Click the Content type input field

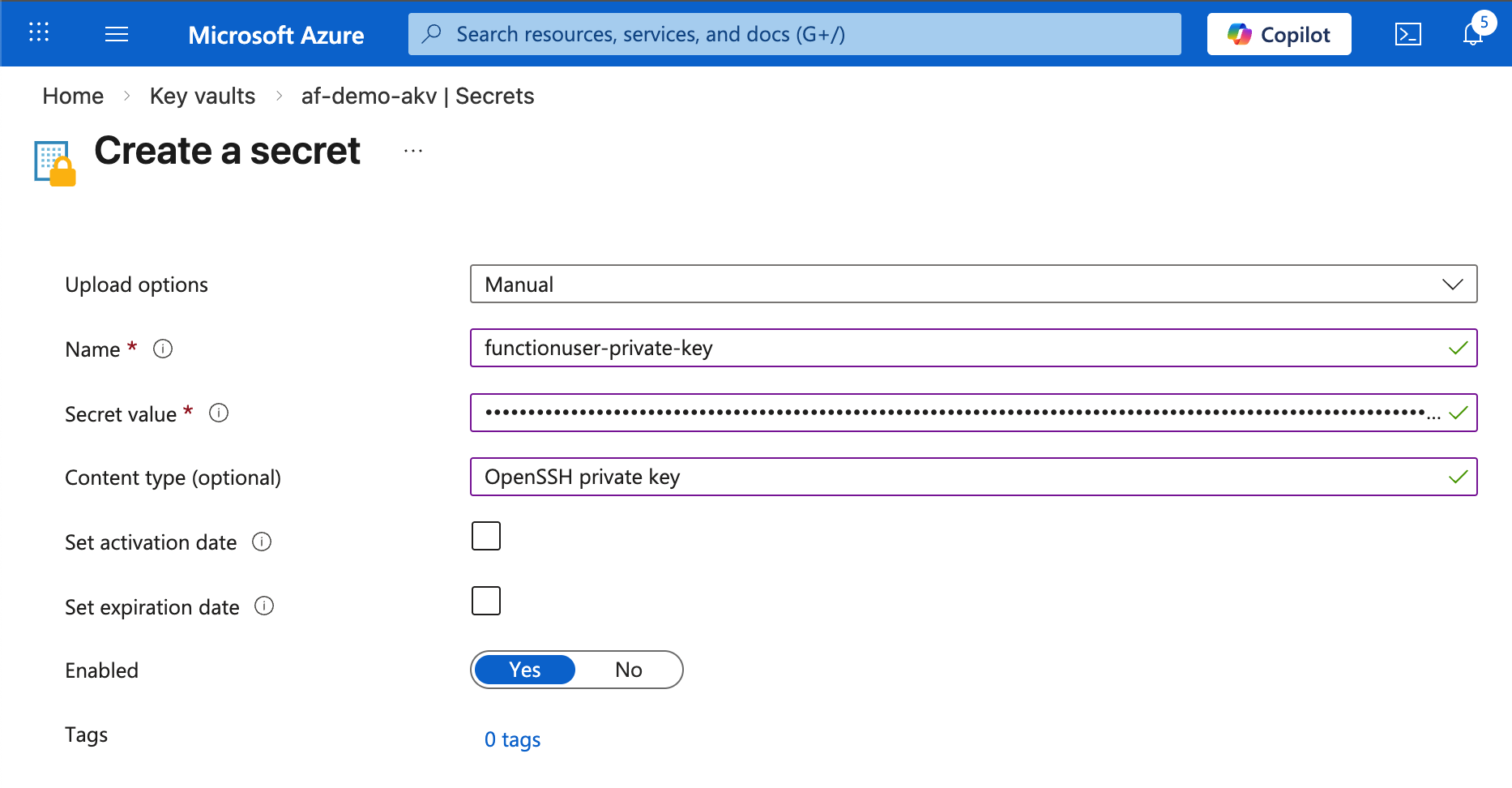[x=956, y=477]
